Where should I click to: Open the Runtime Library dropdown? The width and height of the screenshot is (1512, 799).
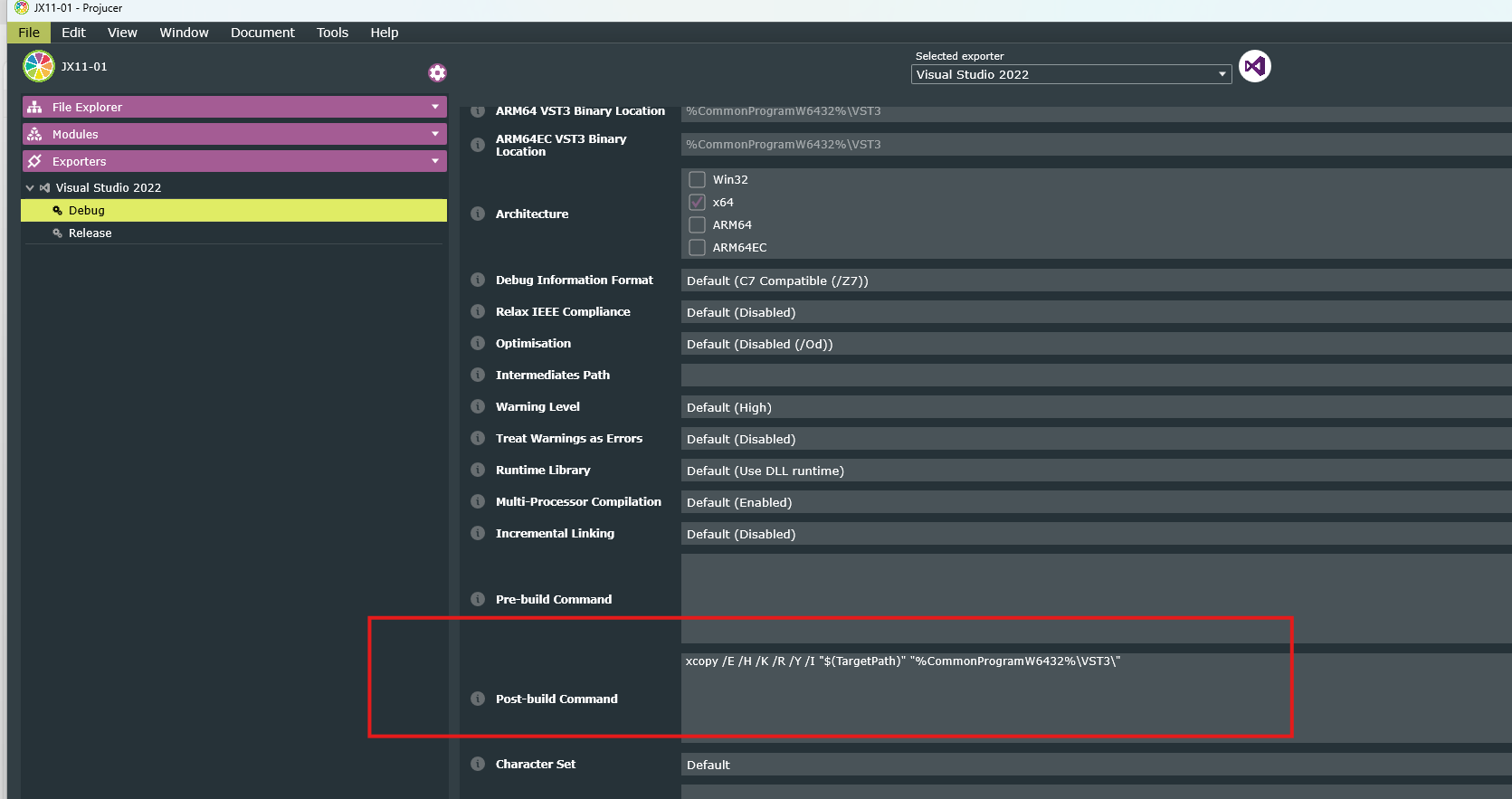coord(1097,471)
